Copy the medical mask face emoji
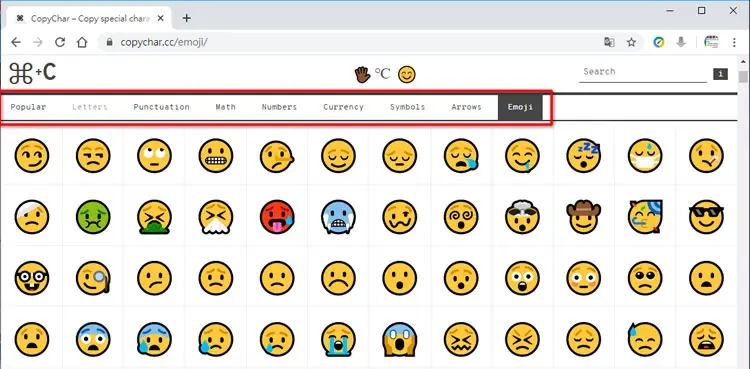750x369 pixels. pos(645,156)
